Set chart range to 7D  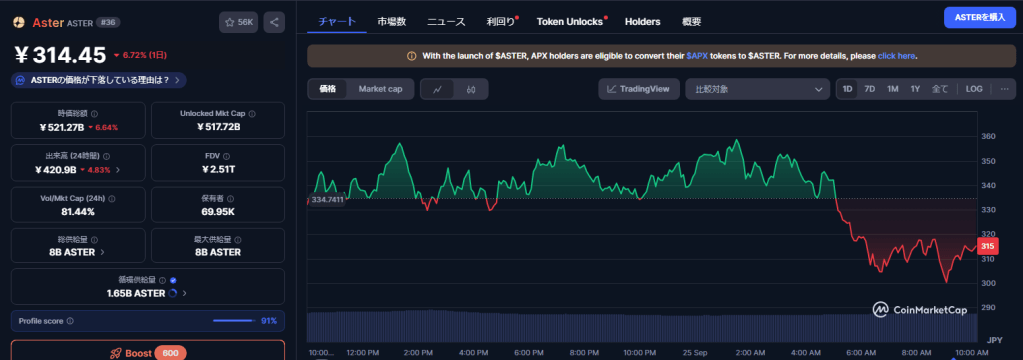coord(870,89)
